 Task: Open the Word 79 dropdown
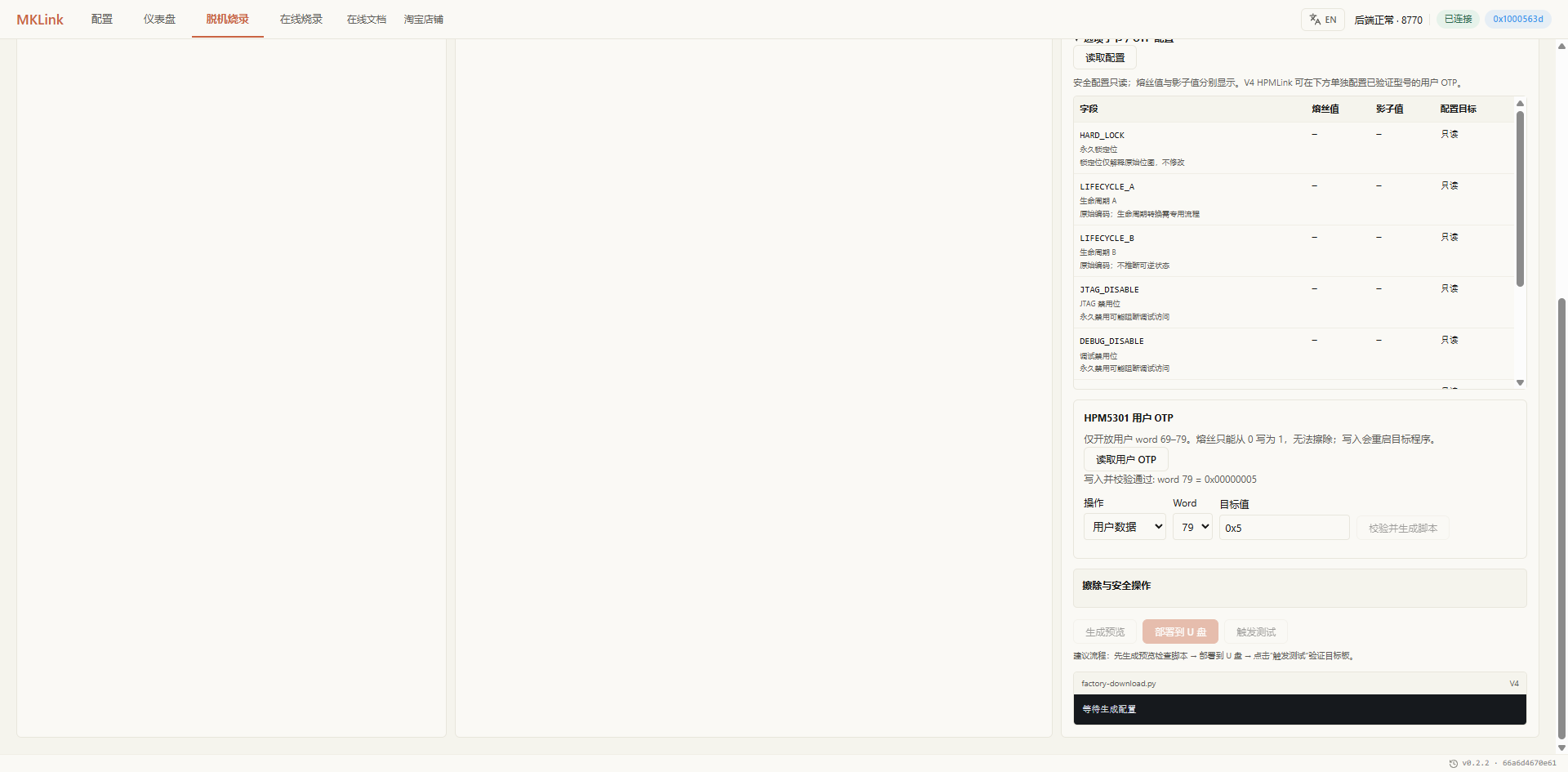pyautogui.click(x=1192, y=527)
